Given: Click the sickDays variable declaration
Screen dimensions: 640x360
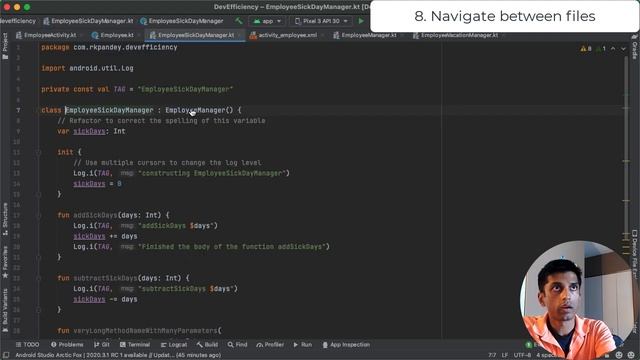Looking at the screenshot, I should click(x=89, y=131).
